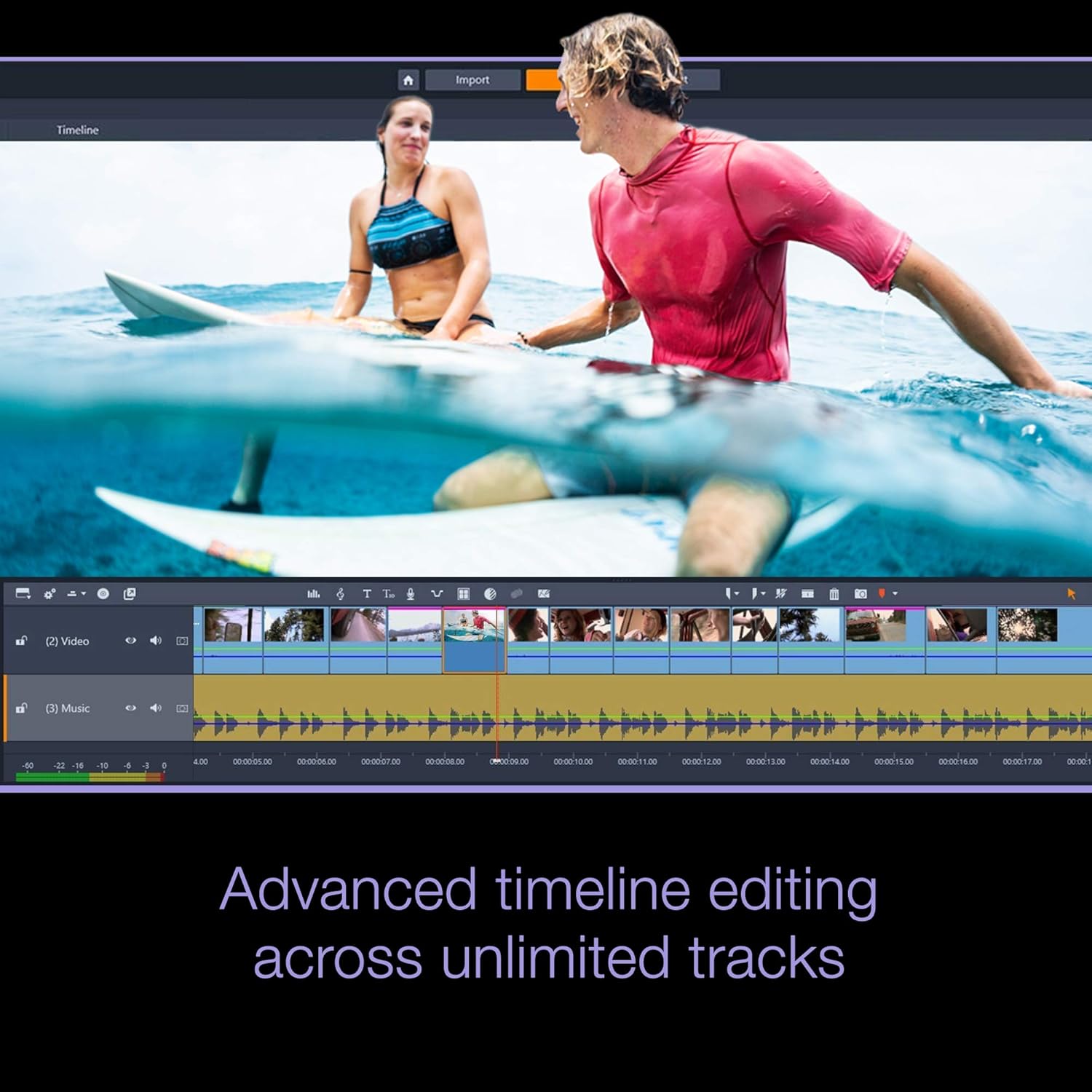Select the snowy mountains clip thumbnail
Viewport: 1092px width, 1092px height.
(414, 625)
